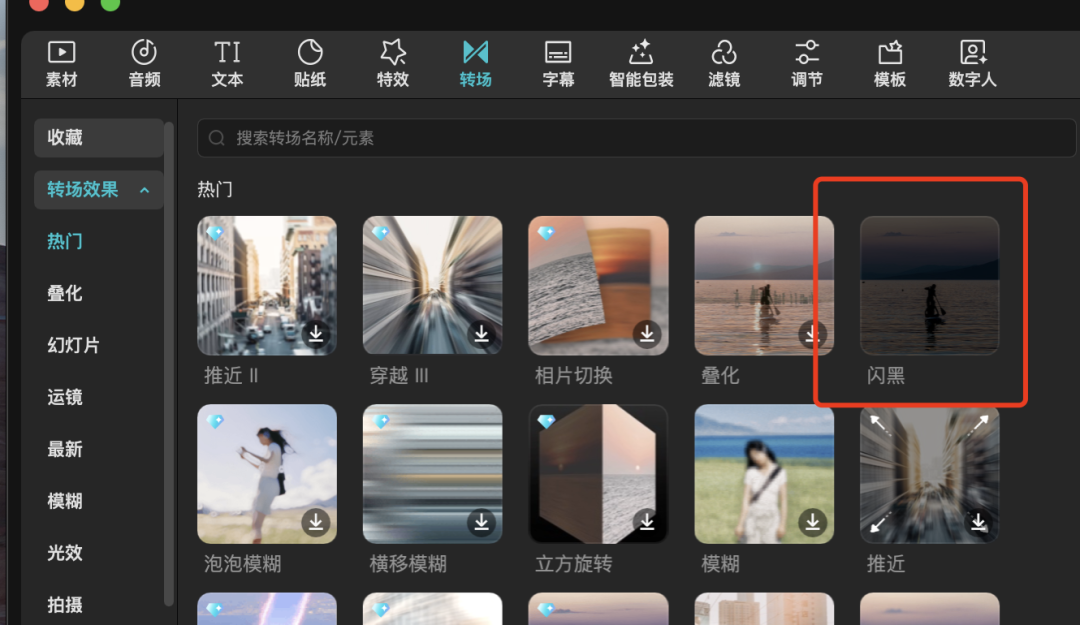Image resolution: width=1080 pixels, height=625 pixels.
Task: Click the 热门 section heading
Action: tap(215, 189)
